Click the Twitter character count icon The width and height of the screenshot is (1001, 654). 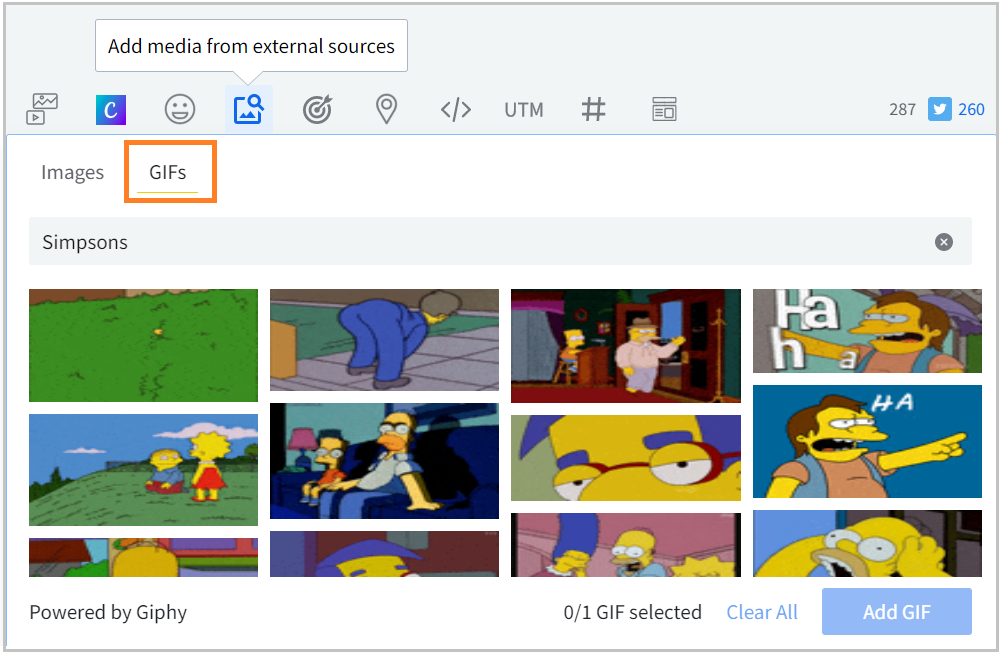click(939, 109)
